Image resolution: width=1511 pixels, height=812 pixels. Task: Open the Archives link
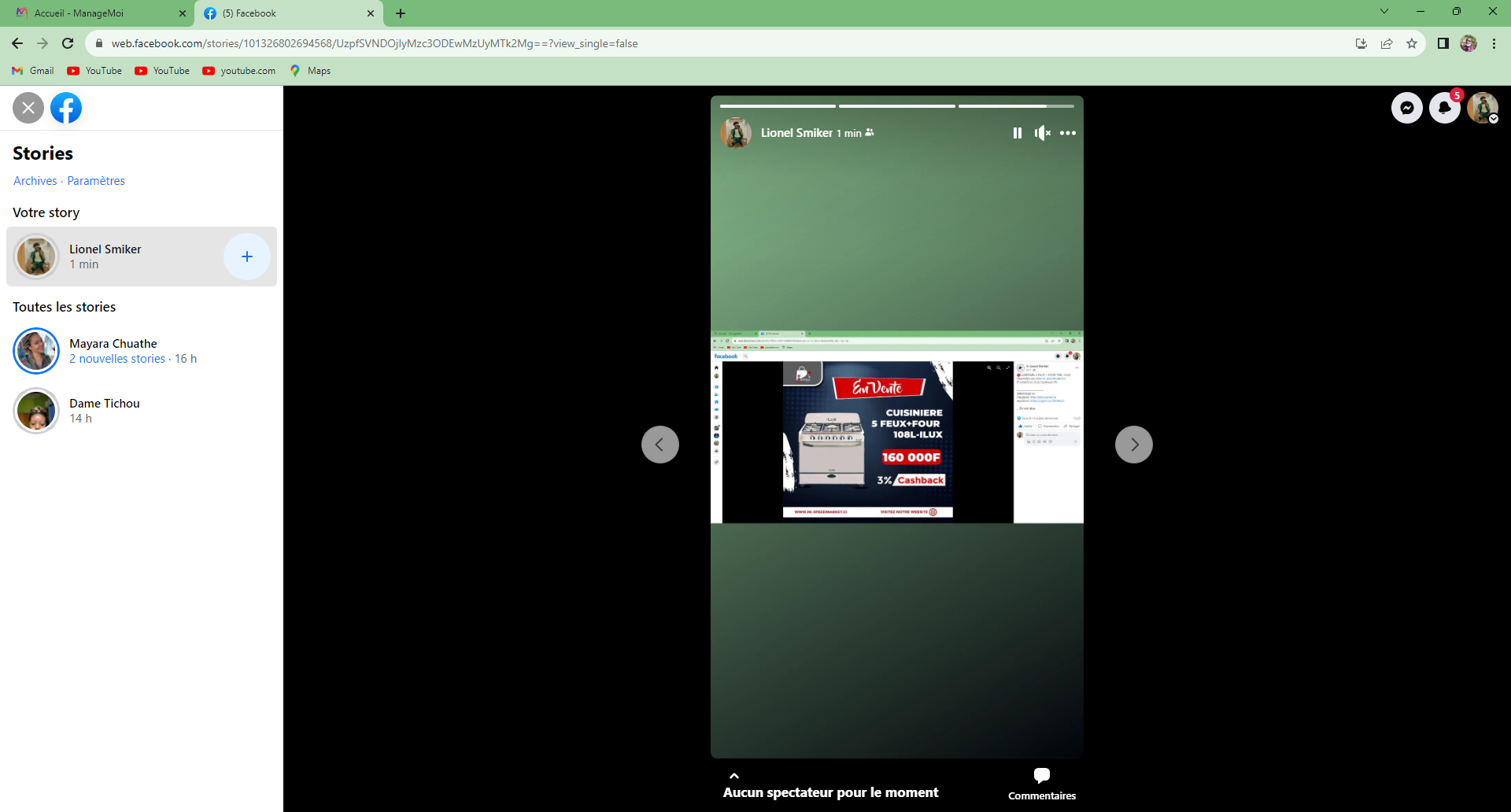point(35,181)
